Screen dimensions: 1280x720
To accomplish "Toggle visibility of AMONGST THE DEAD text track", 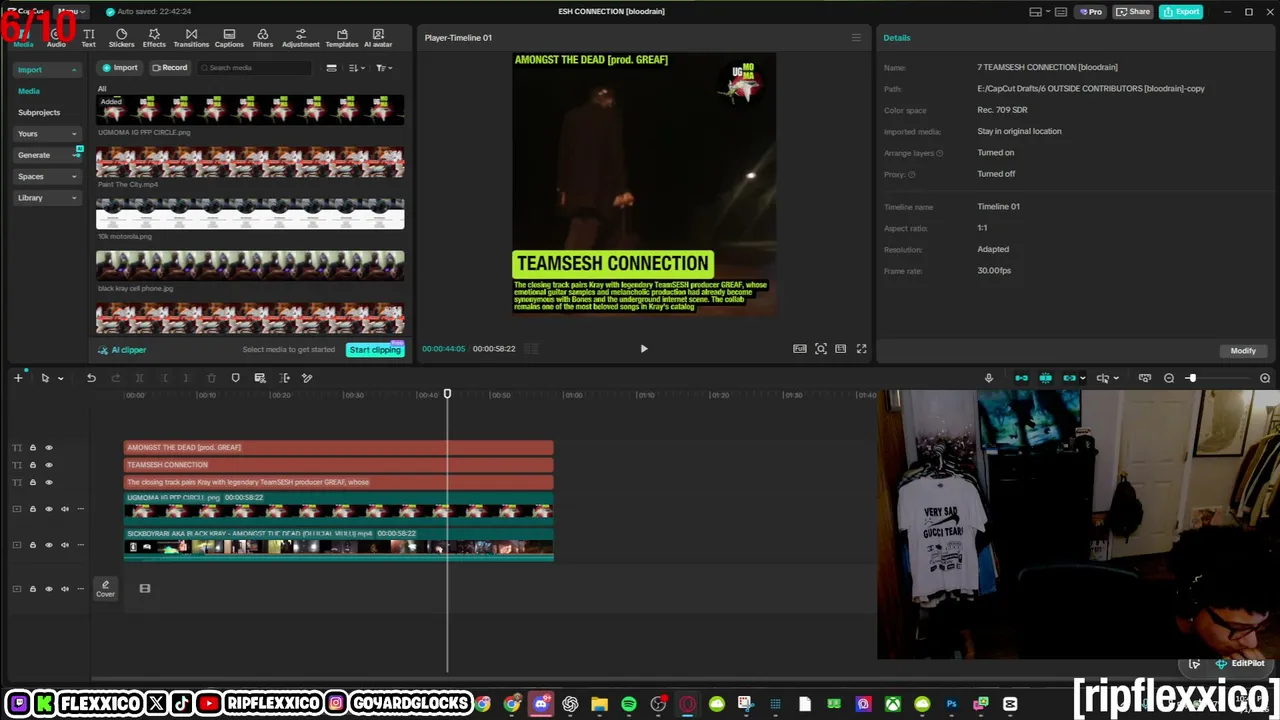I will pyautogui.click(x=49, y=448).
